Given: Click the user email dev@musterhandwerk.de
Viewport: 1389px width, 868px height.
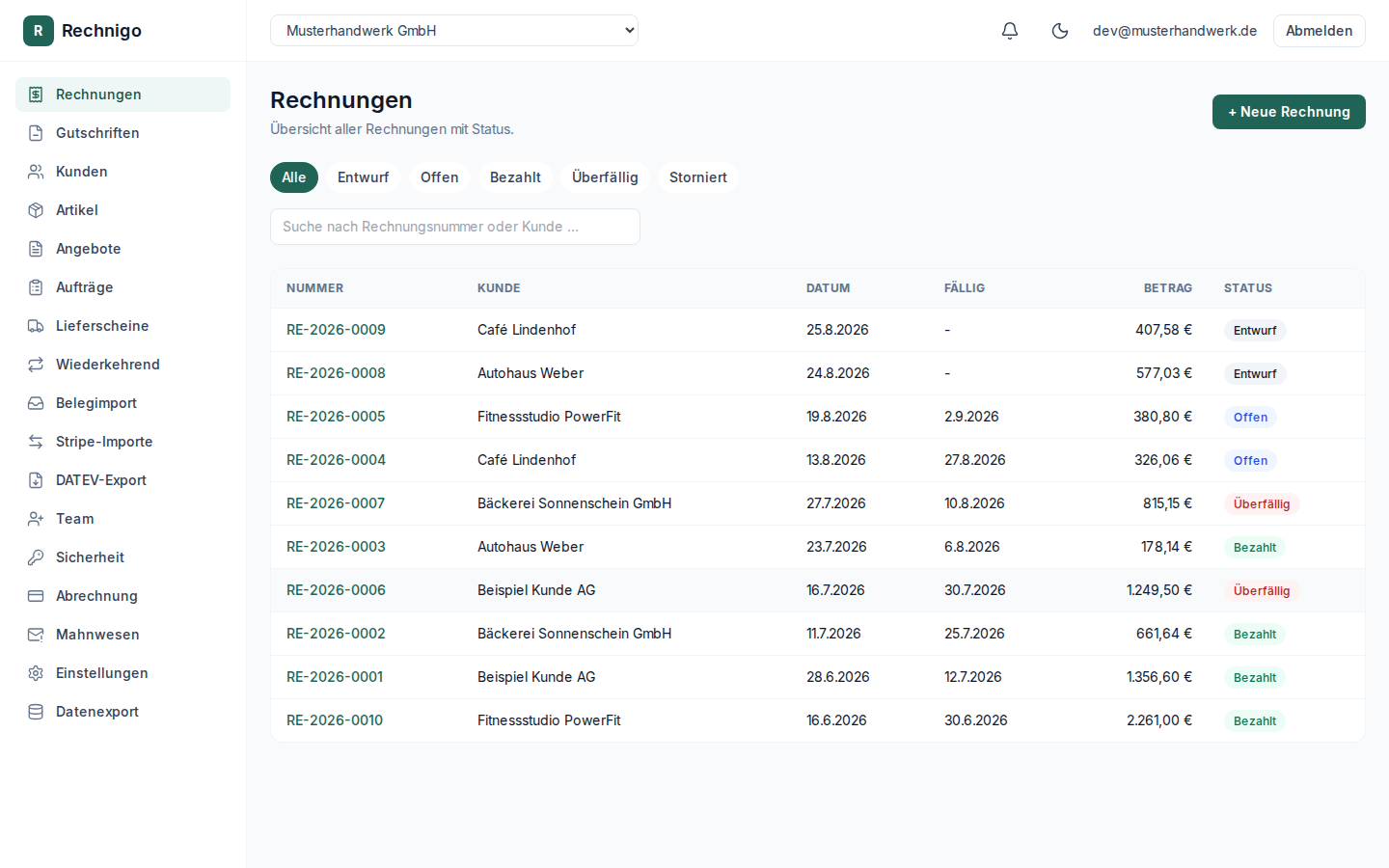Looking at the screenshot, I should (1175, 31).
